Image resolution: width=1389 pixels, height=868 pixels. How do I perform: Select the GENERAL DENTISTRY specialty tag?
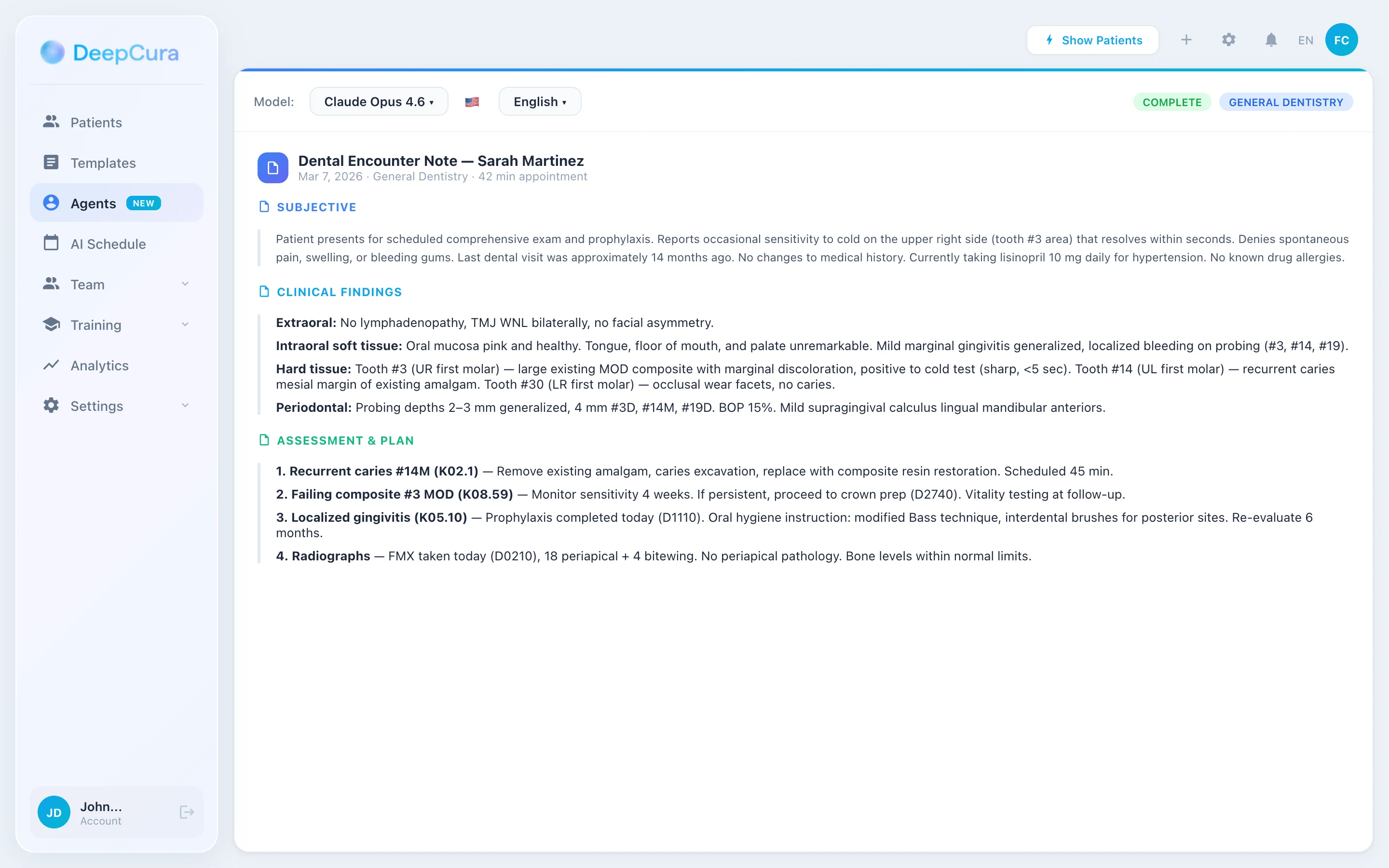pos(1286,102)
